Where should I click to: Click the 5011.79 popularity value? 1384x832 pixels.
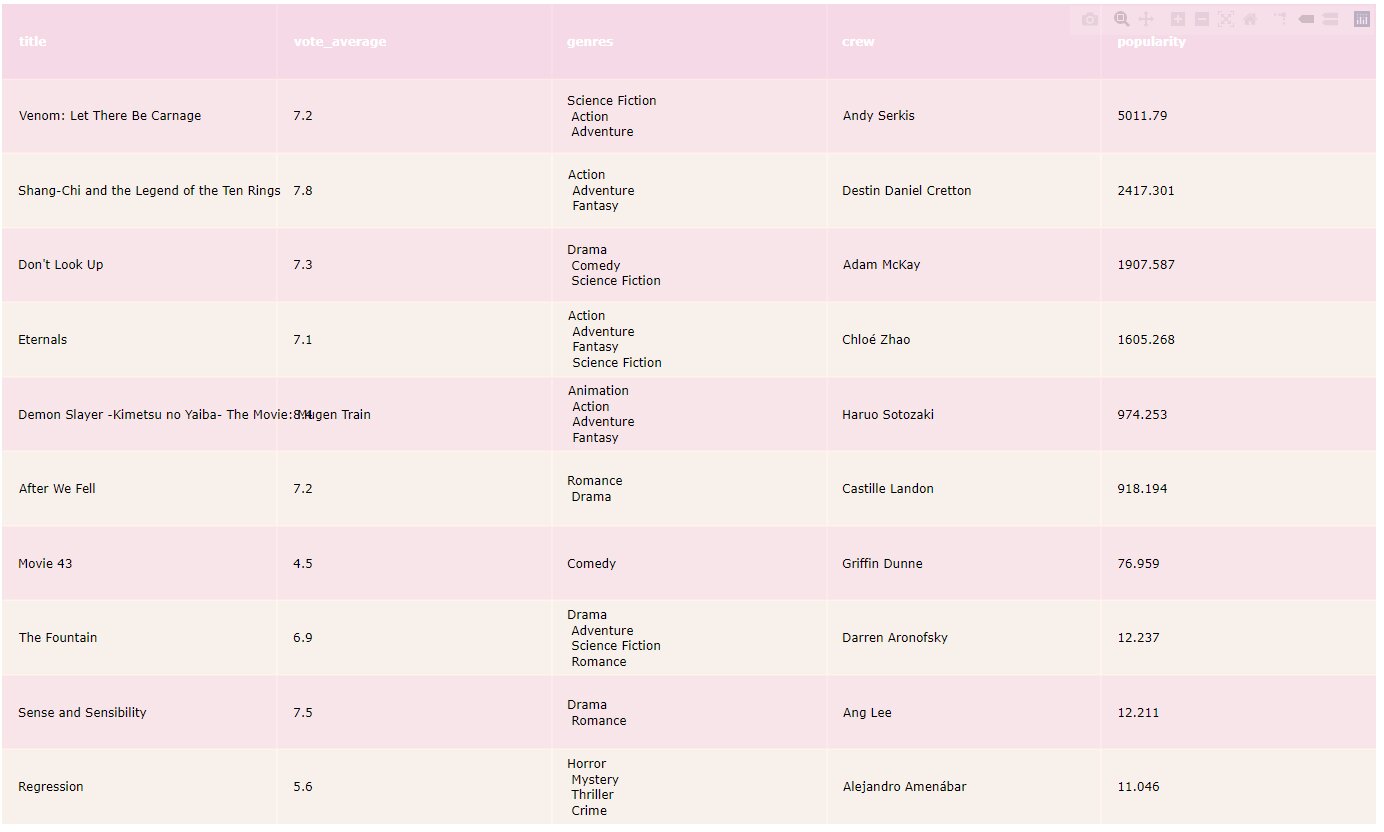click(x=1142, y=116)
